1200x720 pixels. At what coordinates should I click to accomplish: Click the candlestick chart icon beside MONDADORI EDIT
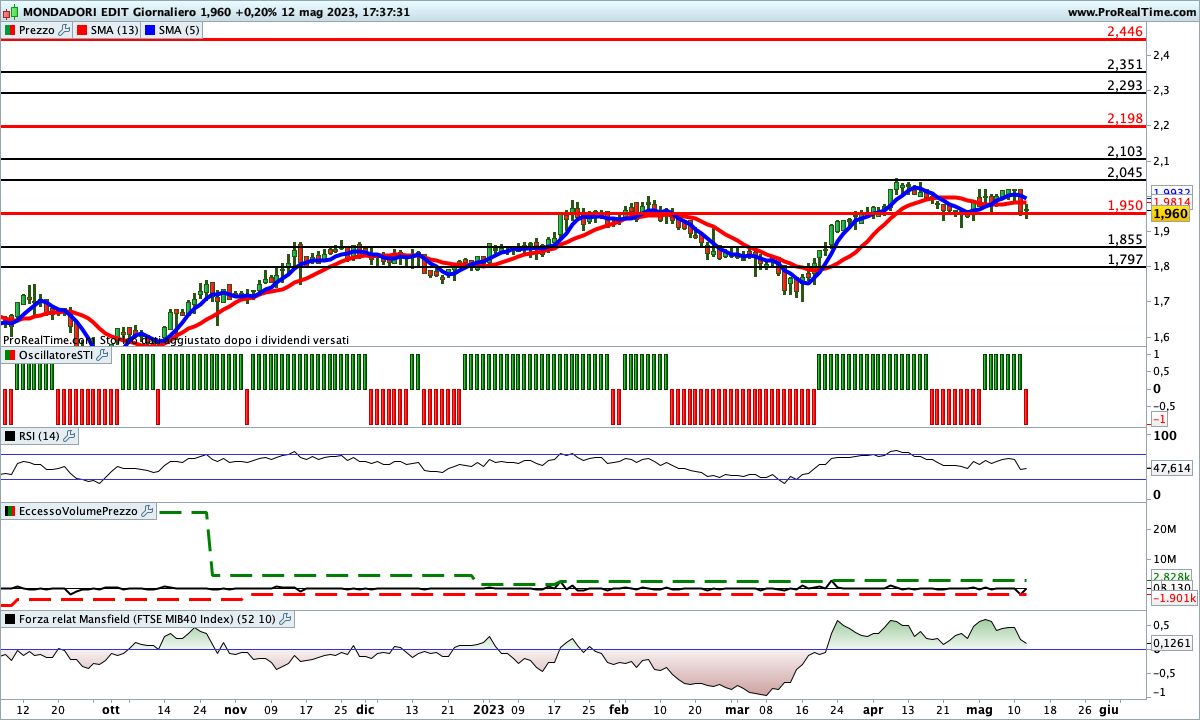9,12
